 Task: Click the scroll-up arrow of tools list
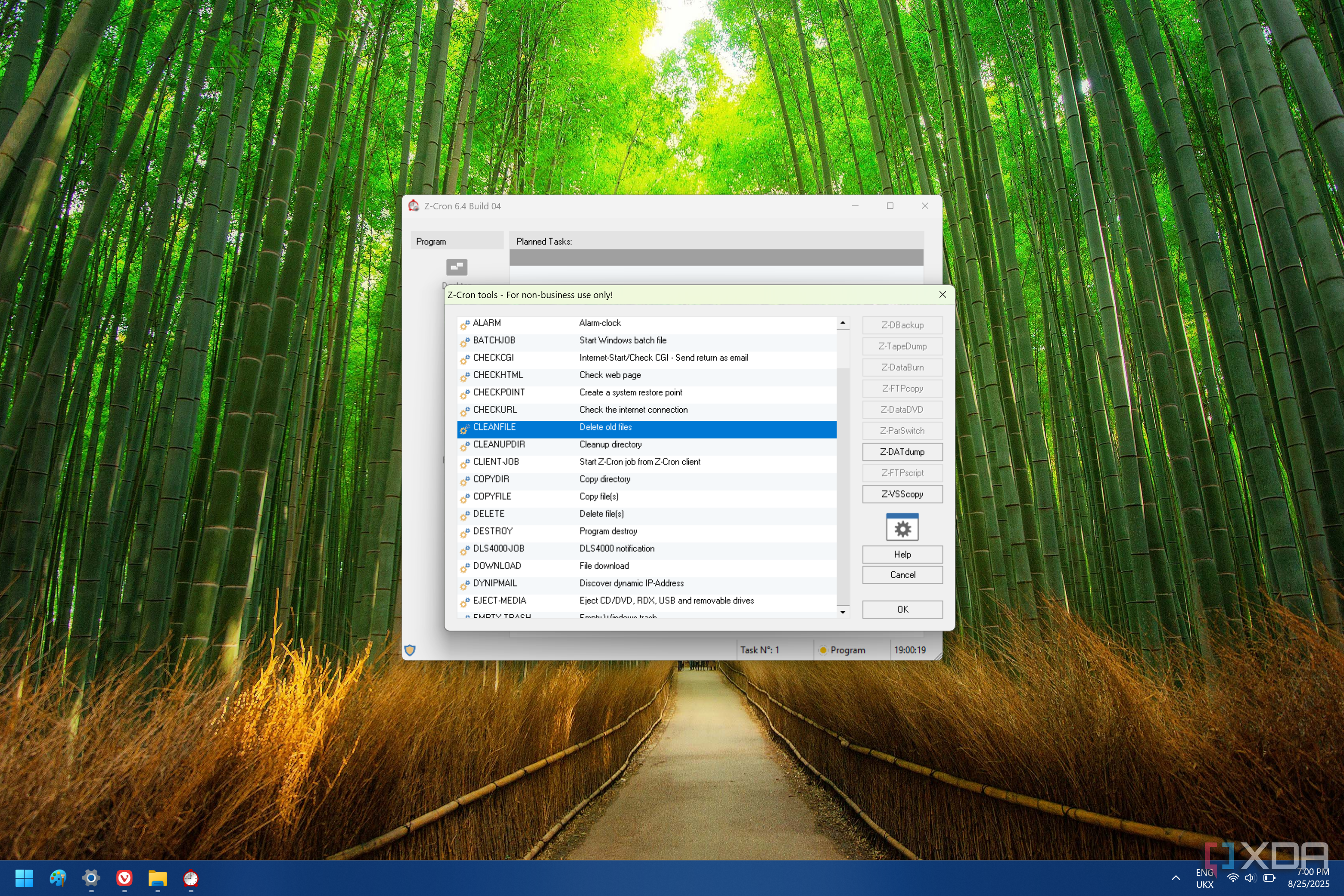tap(843, 324)
